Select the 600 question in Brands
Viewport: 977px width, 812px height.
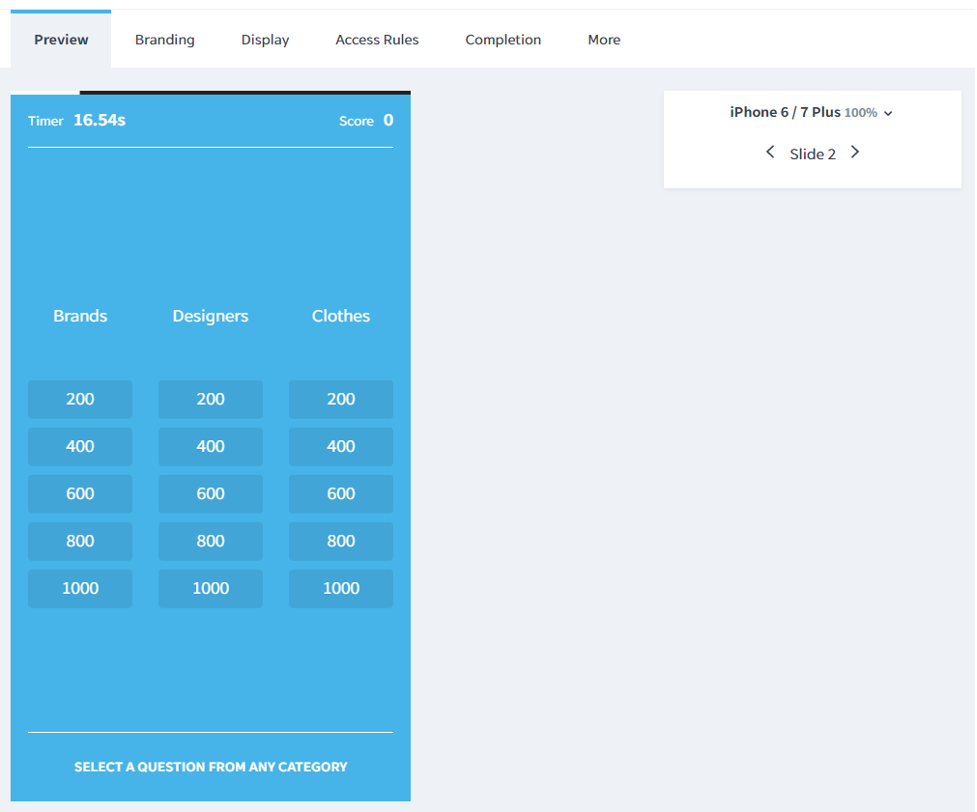coord(80,493)
